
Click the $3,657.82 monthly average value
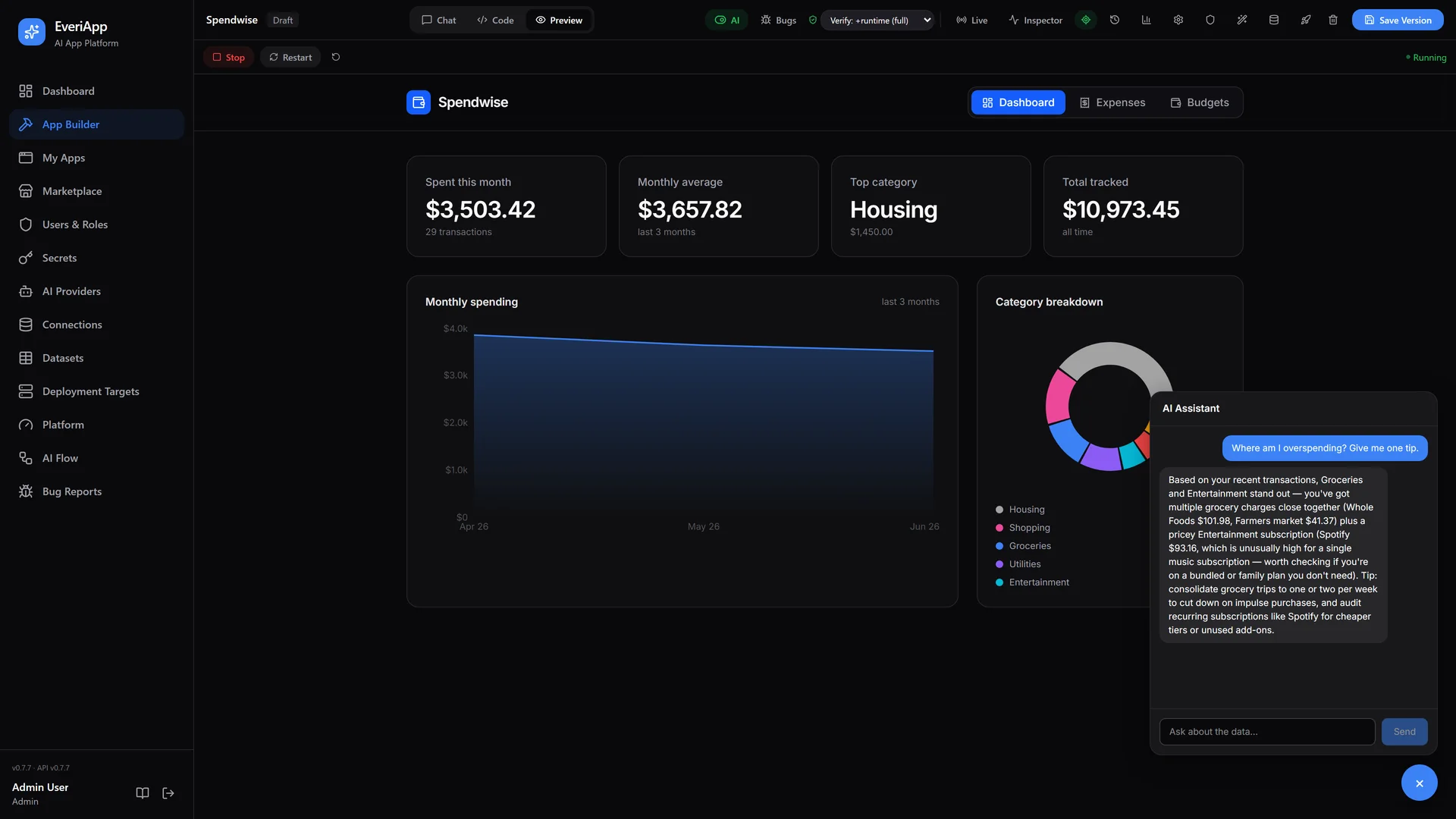pyautogui.click(x=690, y=209)
